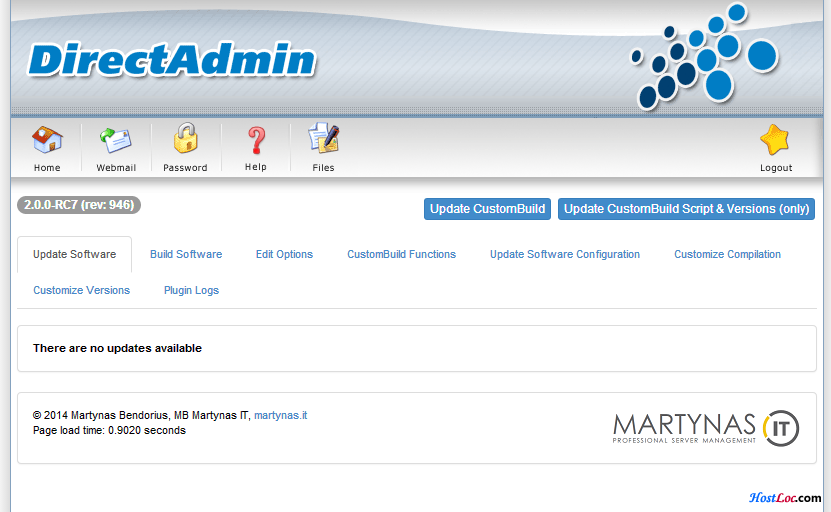Open Help question mark icon

(x=257, y=140)
